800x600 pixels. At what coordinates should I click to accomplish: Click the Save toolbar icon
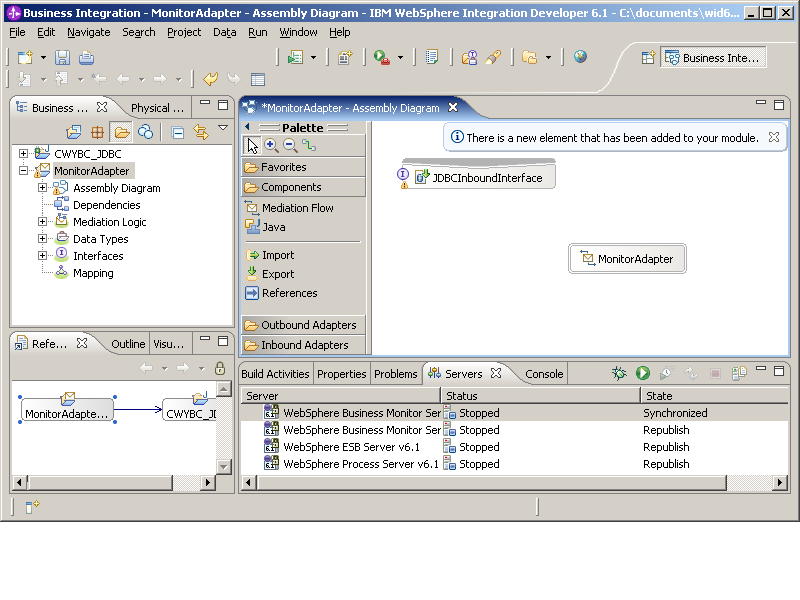(x=62, y=58)
